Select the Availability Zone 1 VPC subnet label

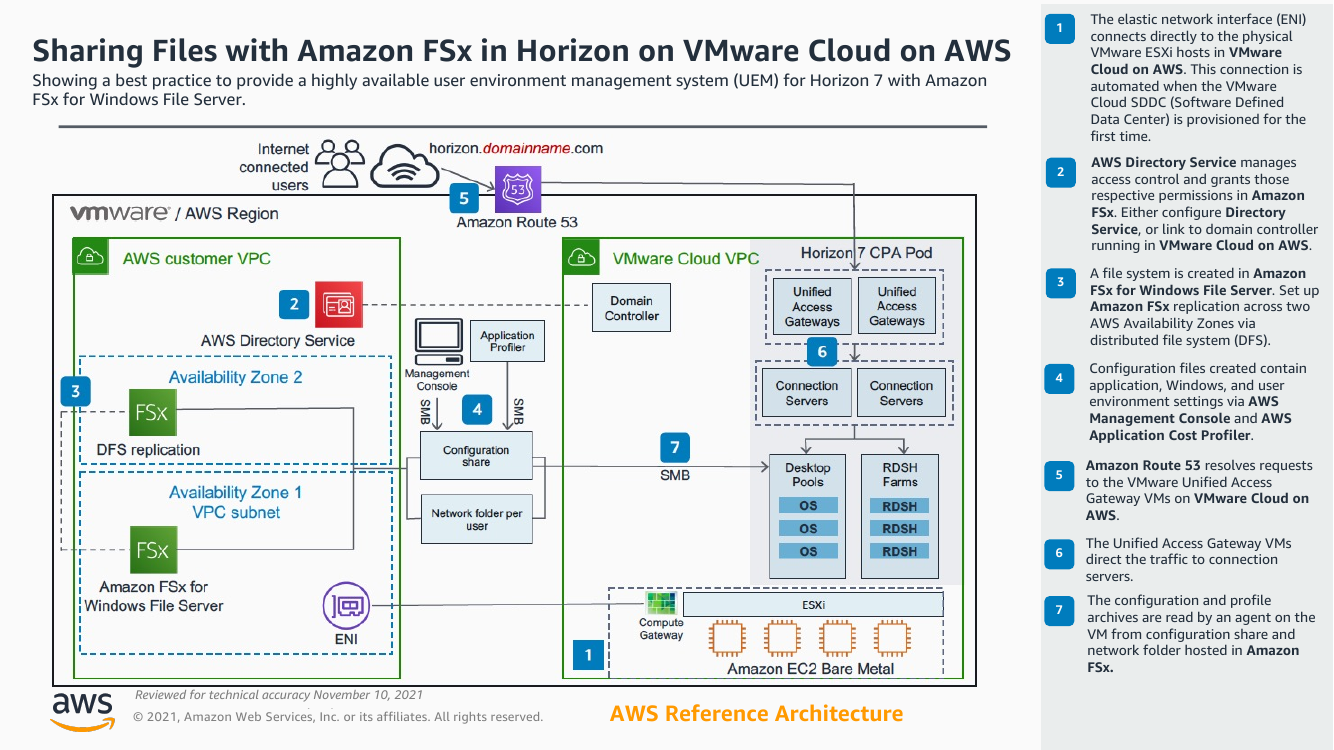[x=236, y=502]
